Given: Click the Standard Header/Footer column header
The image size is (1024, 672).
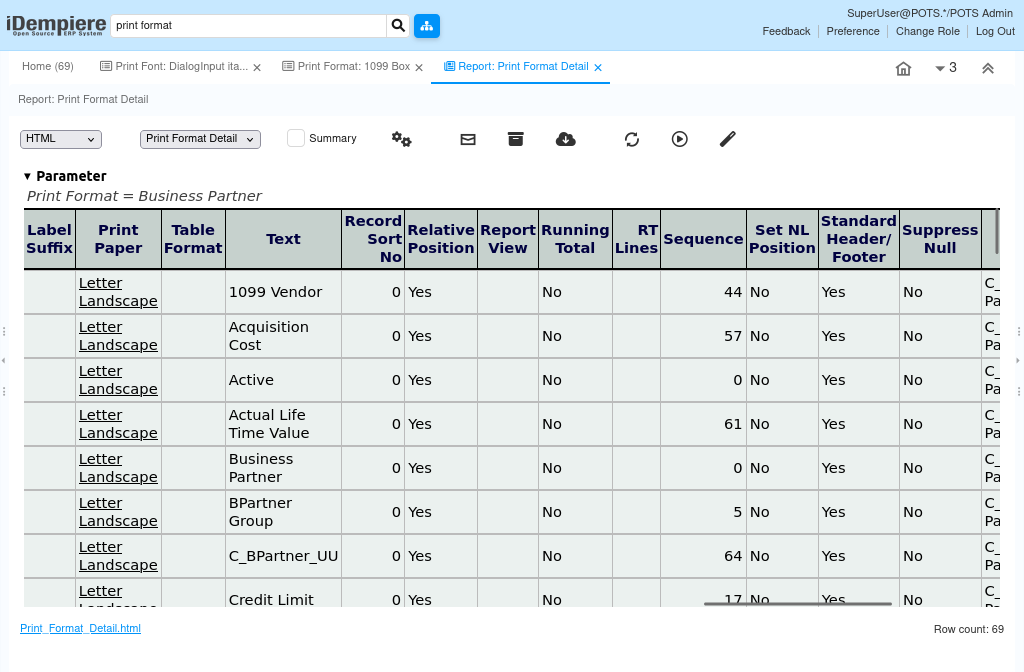Looking at the screenshot, I should coord(859,239).
